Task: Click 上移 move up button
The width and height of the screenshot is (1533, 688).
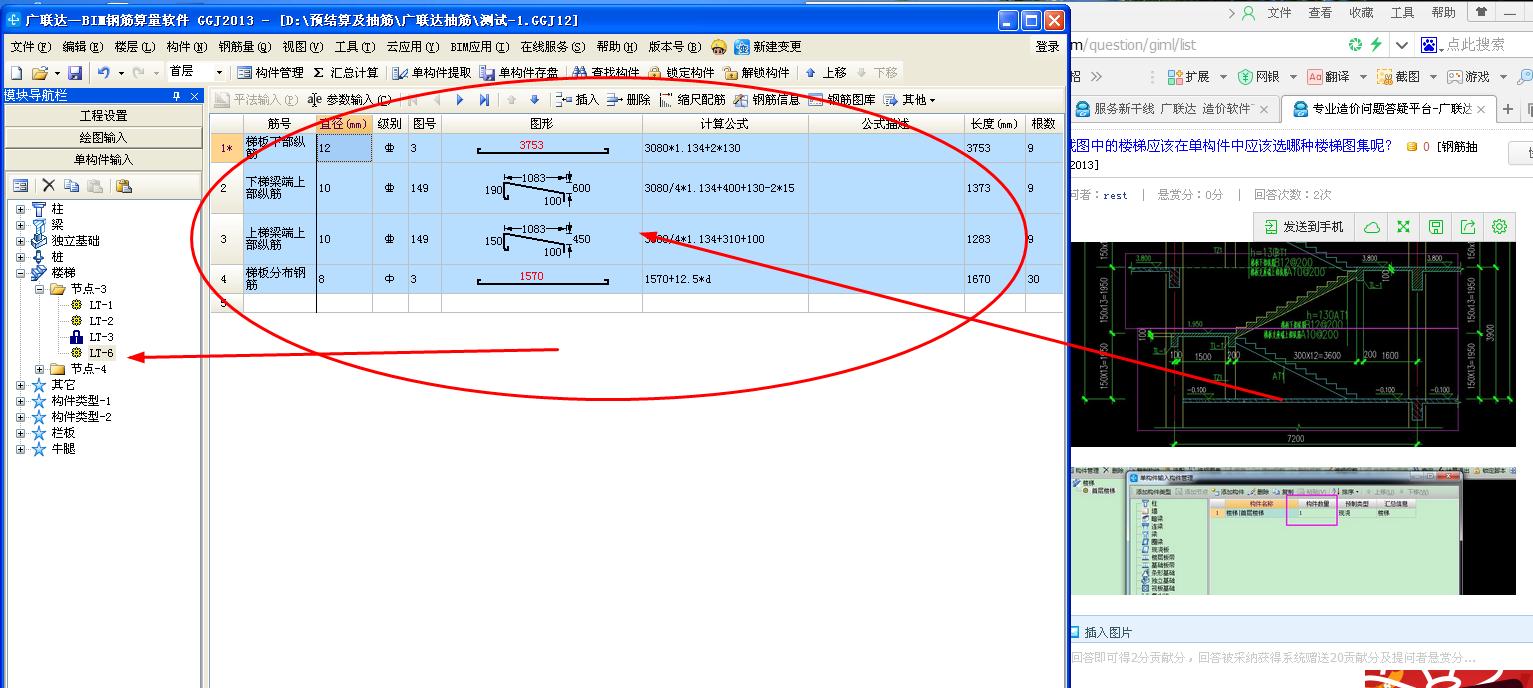Action: tap(826, 73)
